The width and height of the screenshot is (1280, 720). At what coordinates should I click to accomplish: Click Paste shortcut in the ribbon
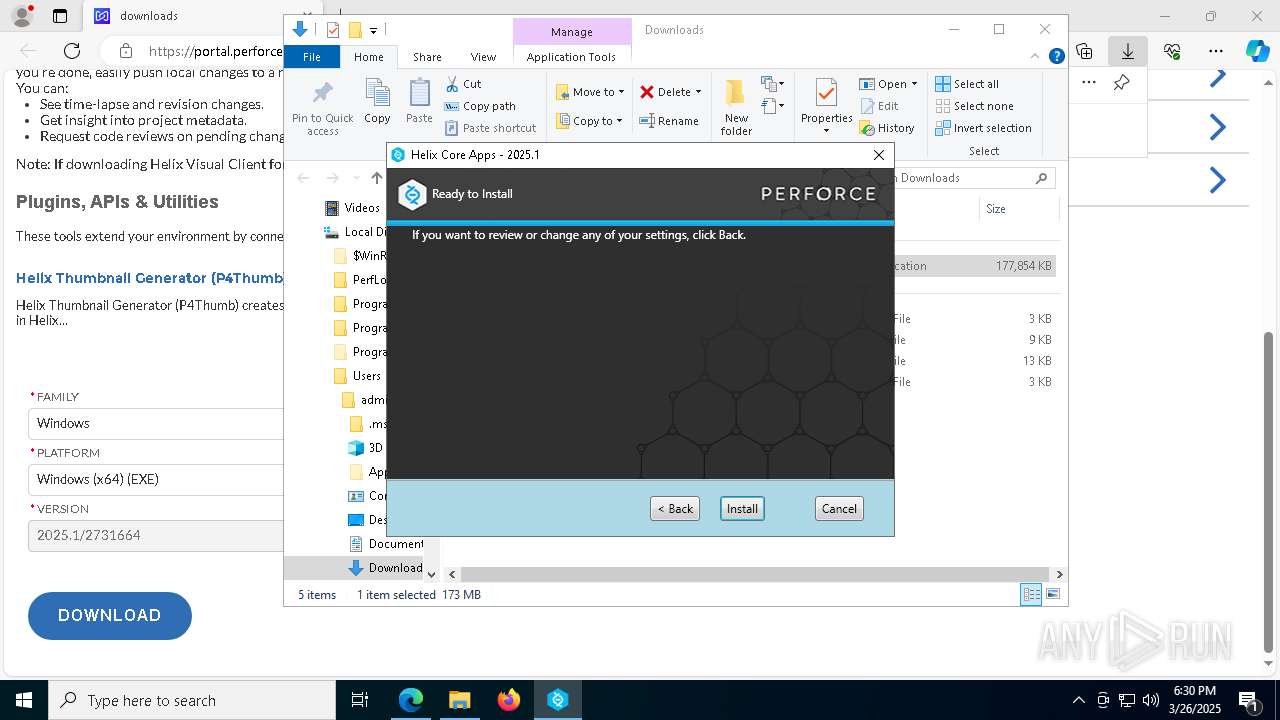[x=491, y=128]
